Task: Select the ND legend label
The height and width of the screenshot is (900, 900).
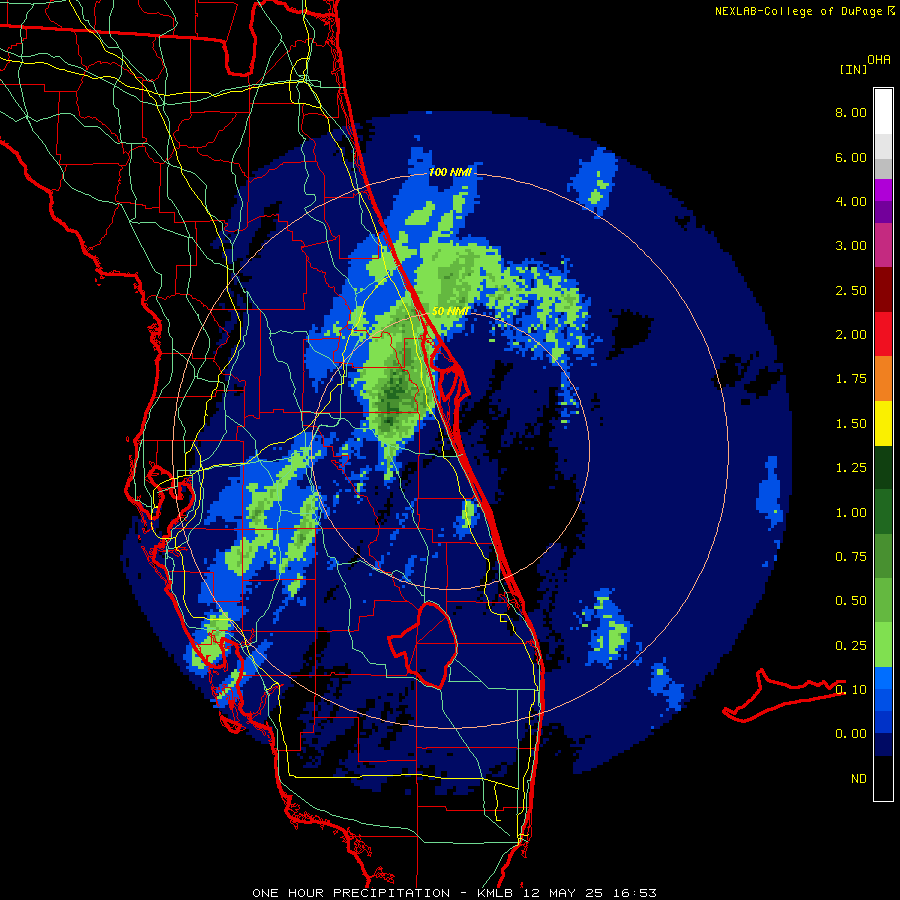Action: point(859,779)
